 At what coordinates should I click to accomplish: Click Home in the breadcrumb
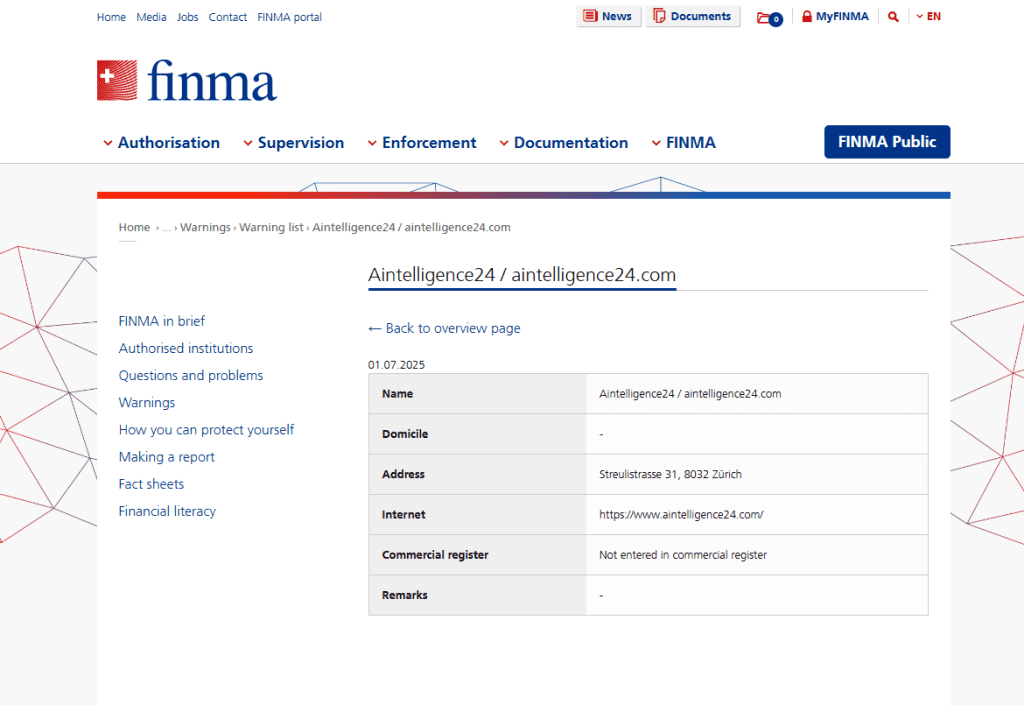tap(135, 227)
